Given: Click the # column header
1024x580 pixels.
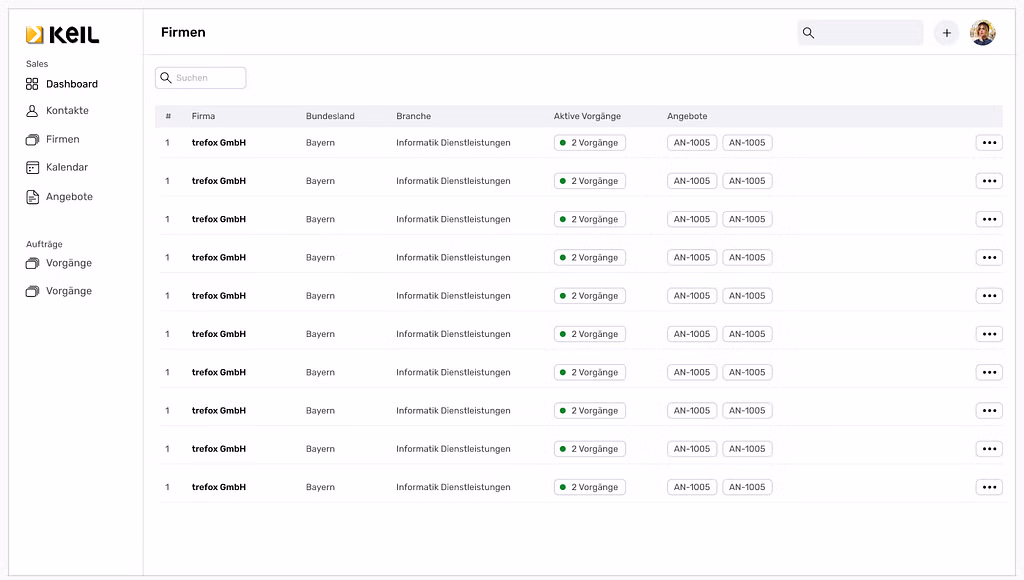Looking at the screenshot, I should pyautogui.click(x=168, y=116).
